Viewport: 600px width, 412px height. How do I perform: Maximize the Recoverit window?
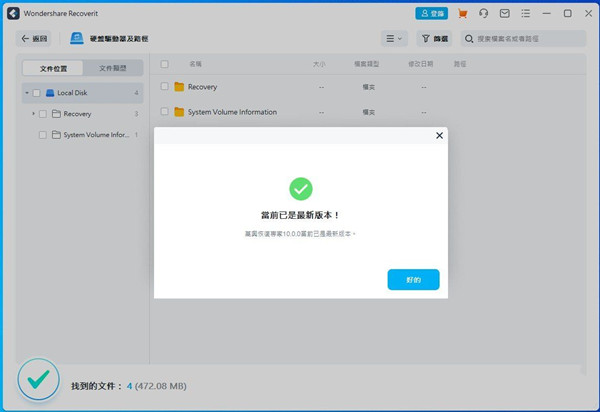point(567,14)
